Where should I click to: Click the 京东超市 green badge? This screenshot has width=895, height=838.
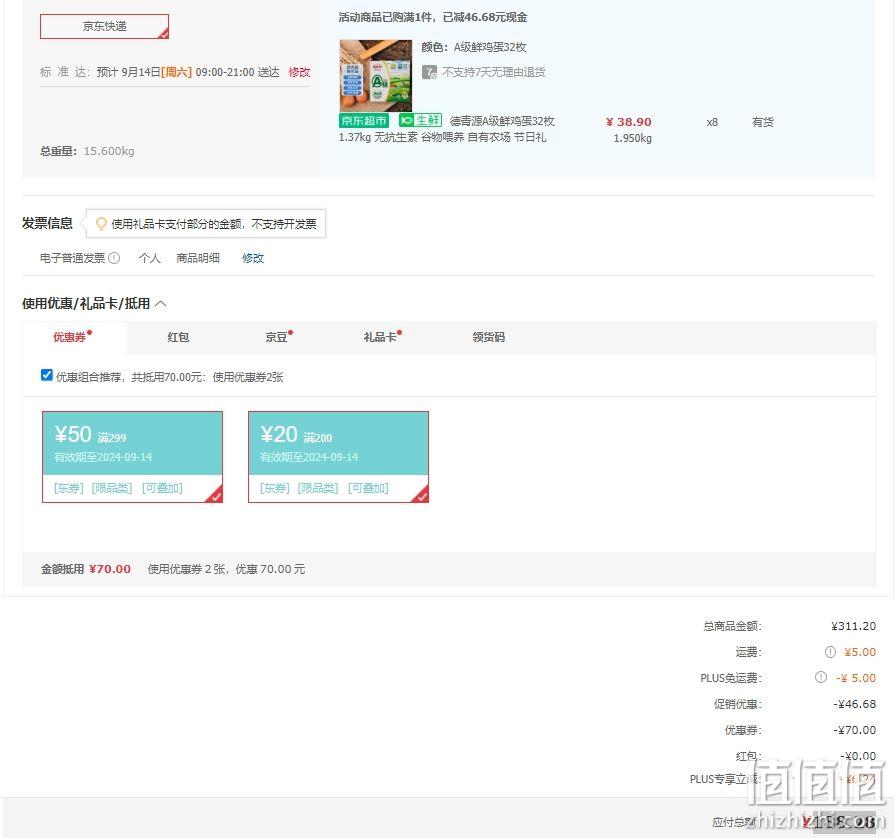coord(364,120)
